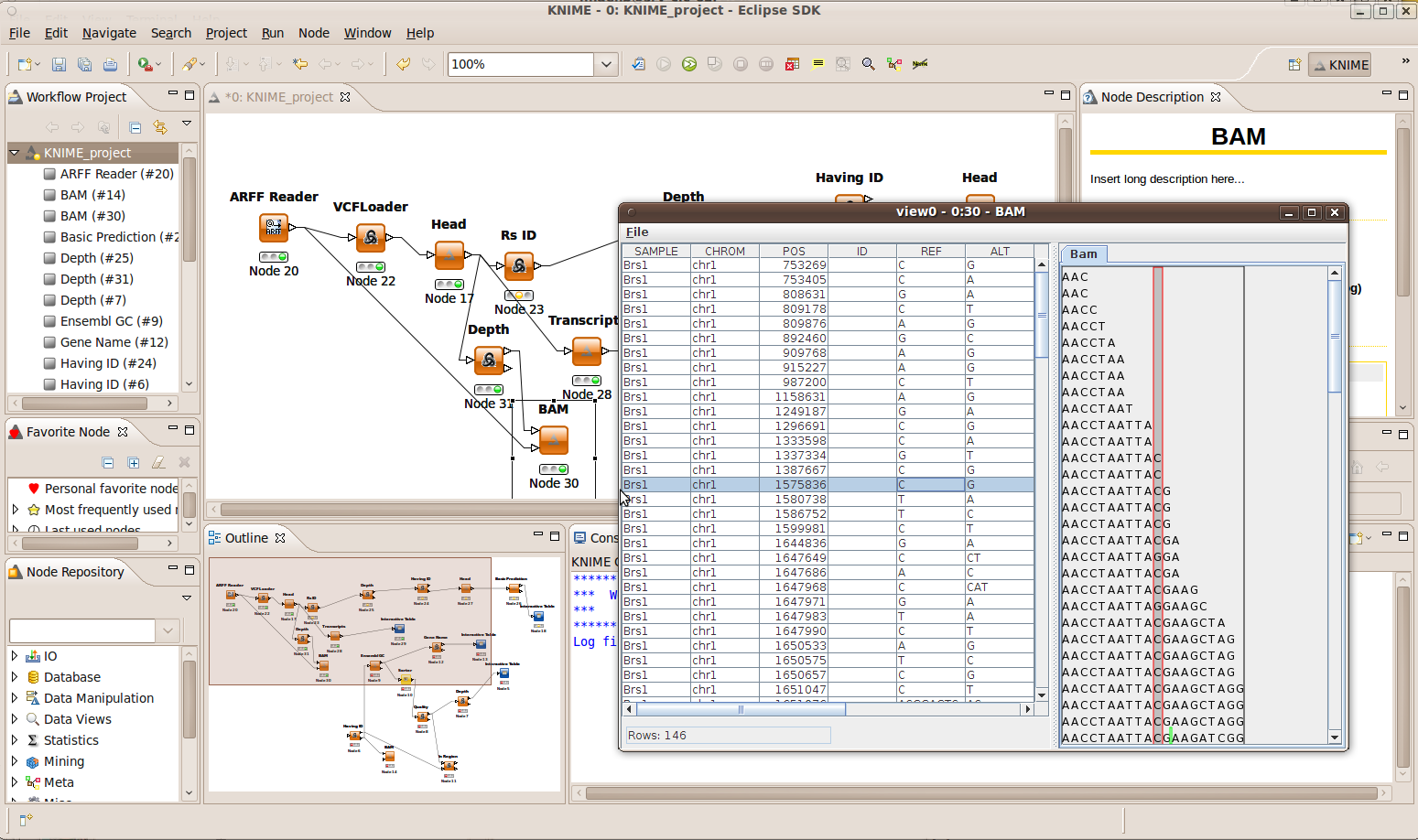1418x840 pixels.
Task: Select the Rs ID node on the canvas
Action: (519, 266)
